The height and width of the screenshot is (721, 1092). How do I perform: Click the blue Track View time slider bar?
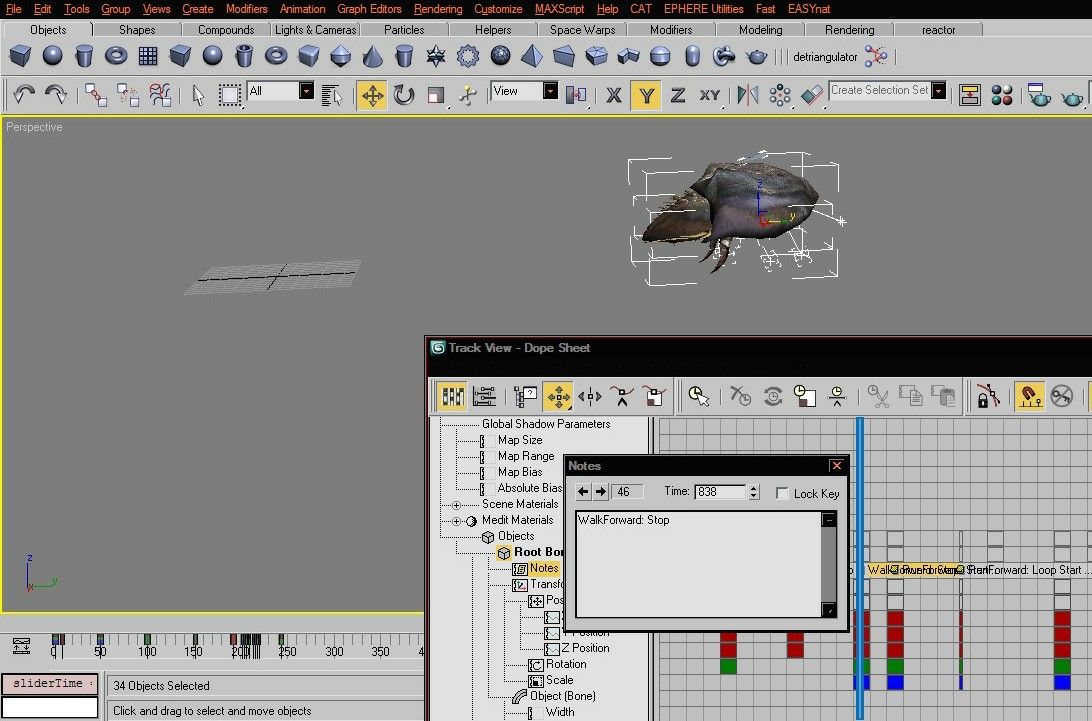(860, 568)
